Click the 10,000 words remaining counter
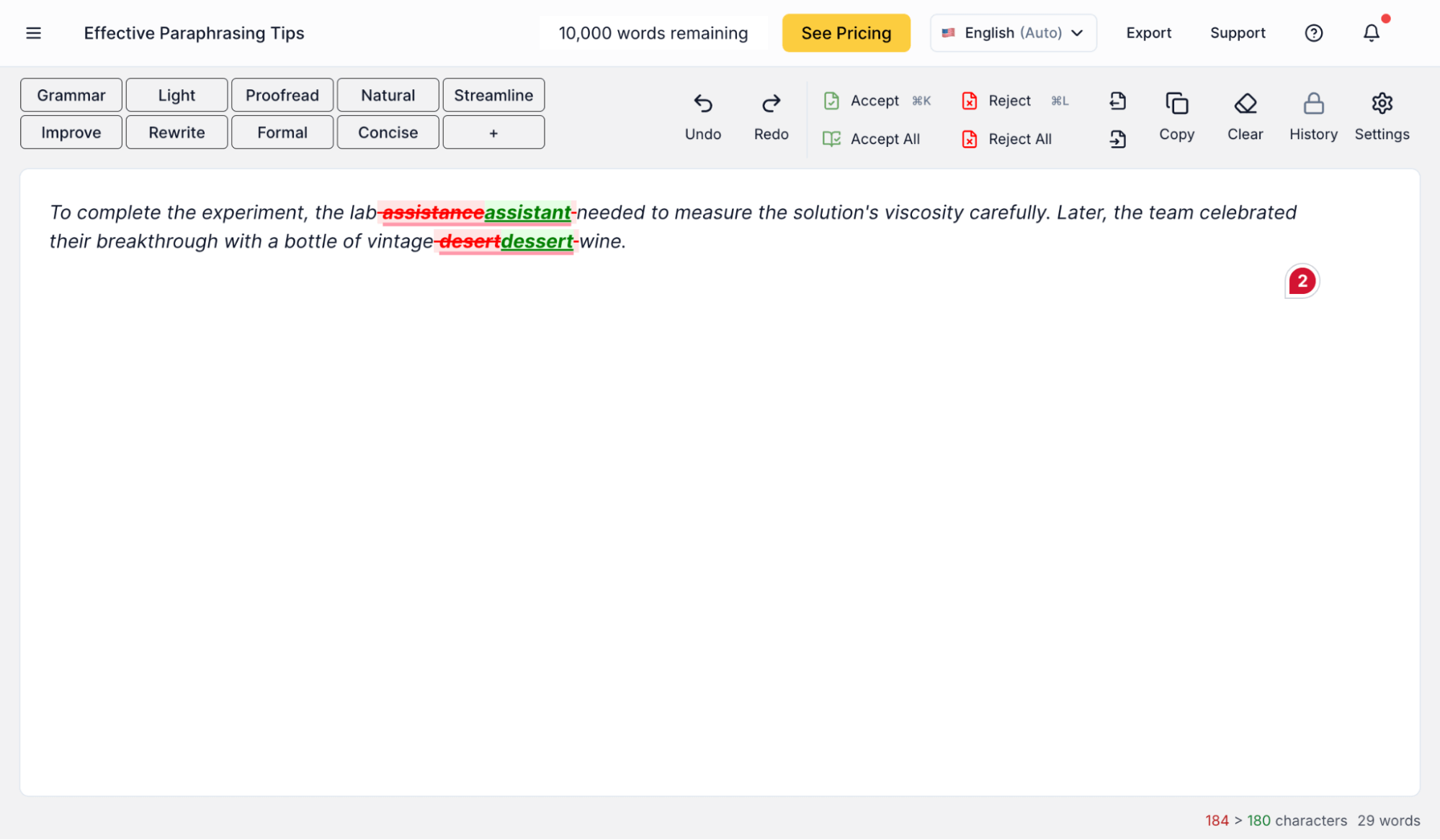The width and height of the screenshot is (1440, 840). (653, 33)
